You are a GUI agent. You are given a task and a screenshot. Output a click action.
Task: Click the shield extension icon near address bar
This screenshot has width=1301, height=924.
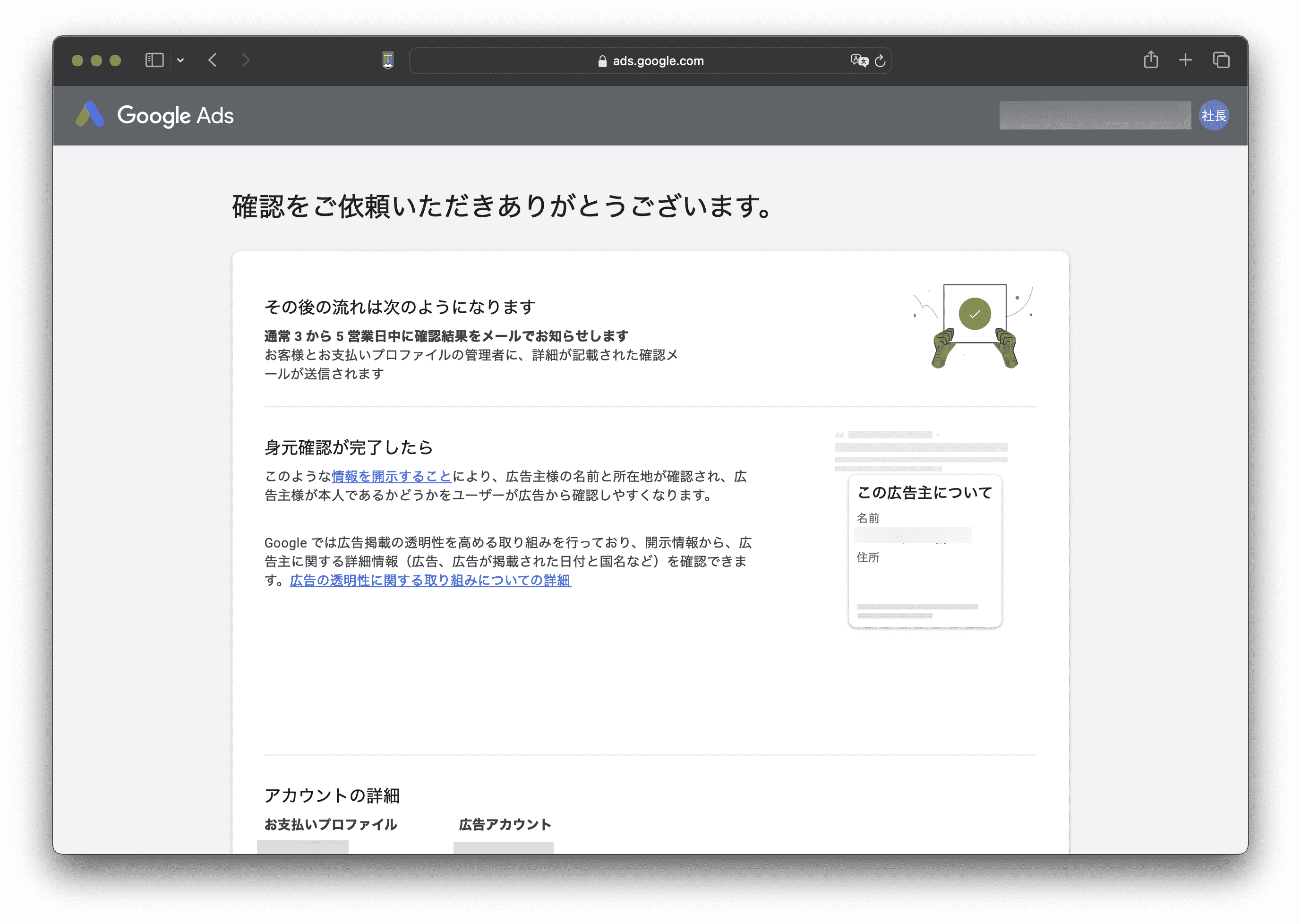[x=388, y=60]
